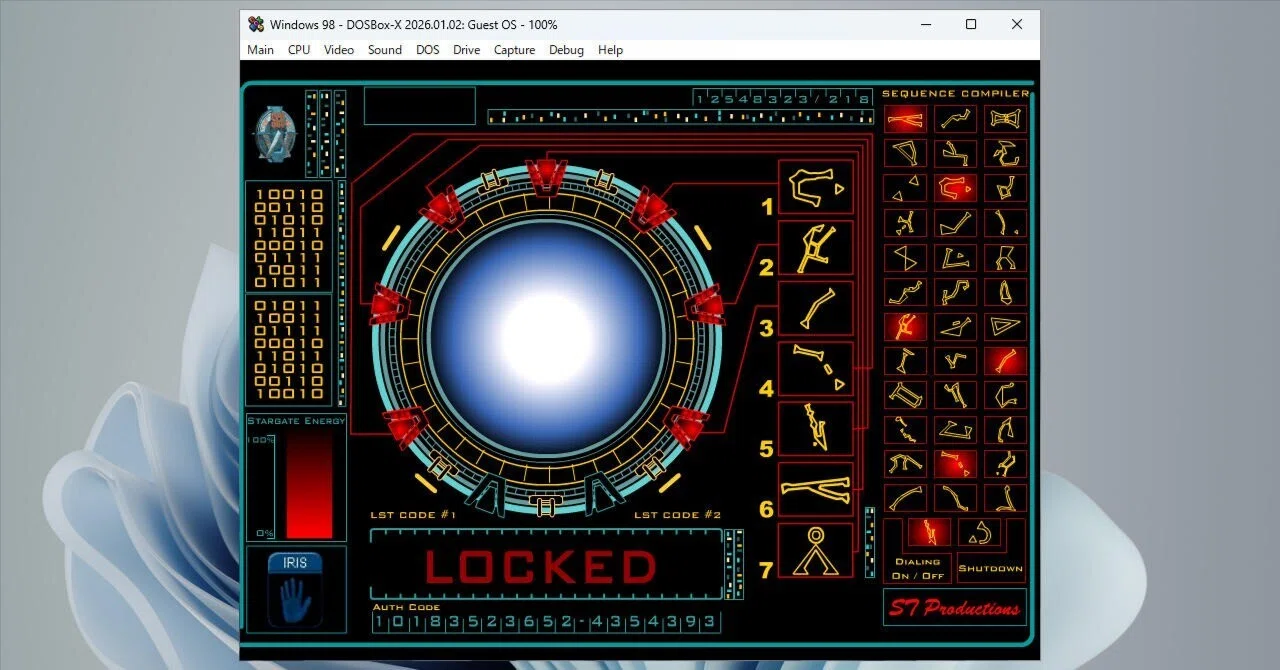Click chevron slot 3 glyph box
The height and width of the screenshot is (670, 1280).
(x=816, y=308)
